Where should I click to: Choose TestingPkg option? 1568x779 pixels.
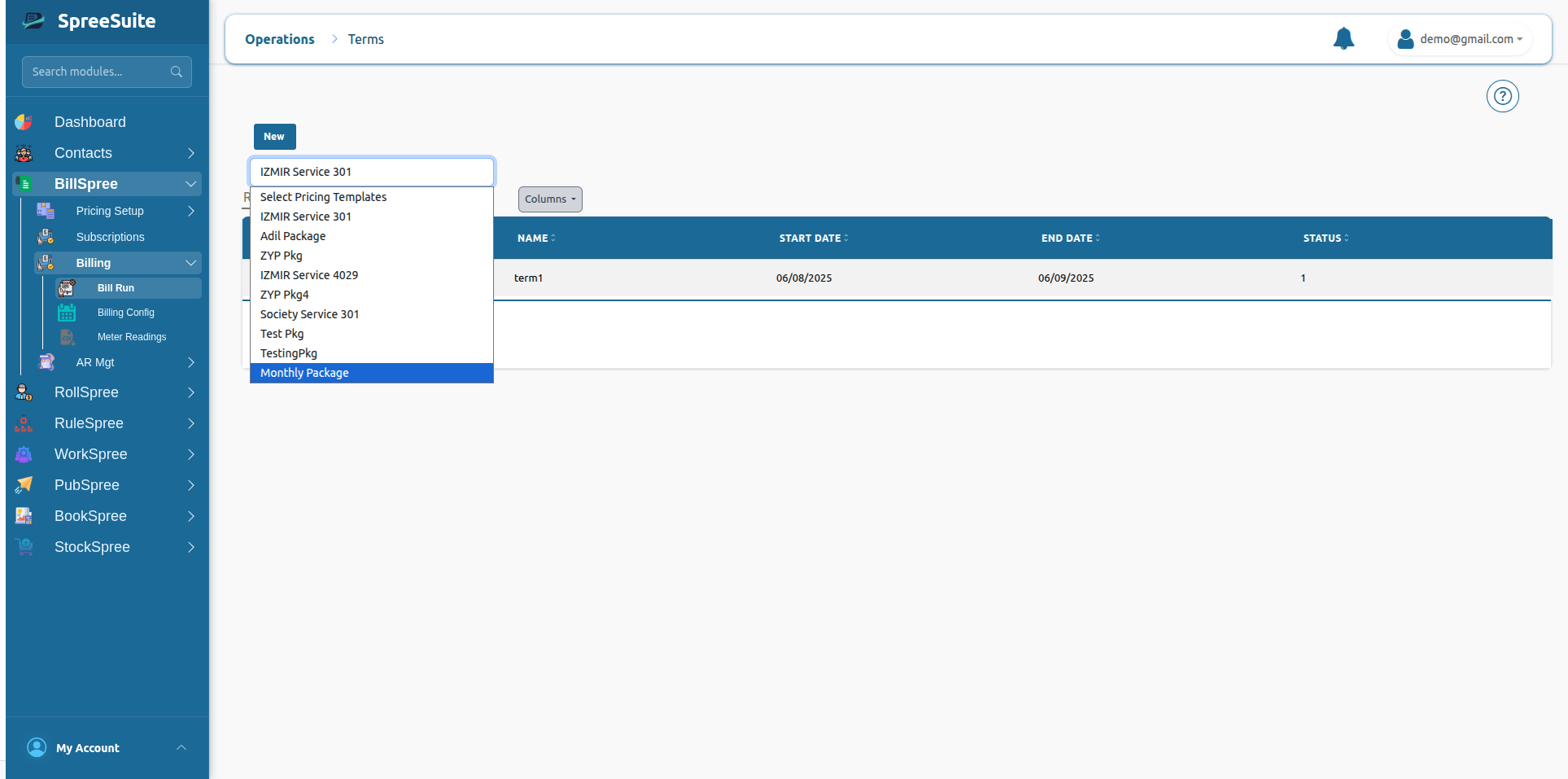pos(372,353)
